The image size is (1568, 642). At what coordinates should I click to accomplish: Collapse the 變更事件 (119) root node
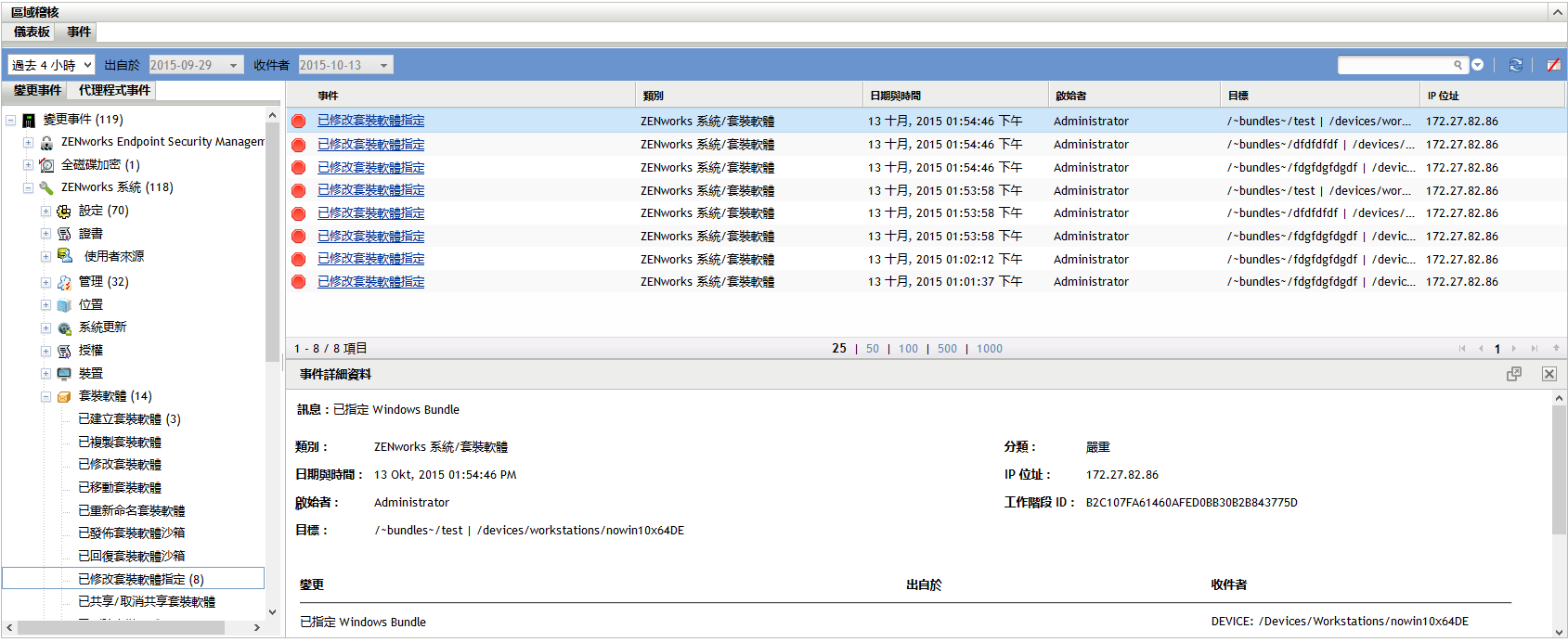pyautogui.click(x=11, y=120)
